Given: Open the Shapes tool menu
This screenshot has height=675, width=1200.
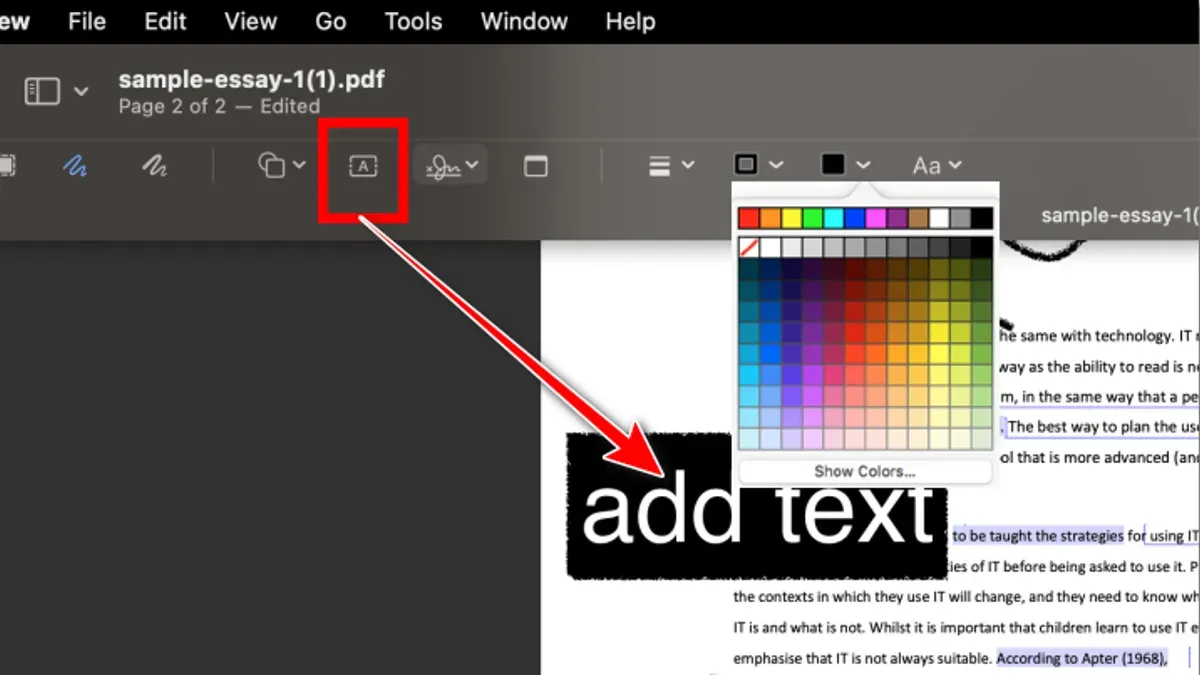Looking at the screenshot, I should coord(281,166).
